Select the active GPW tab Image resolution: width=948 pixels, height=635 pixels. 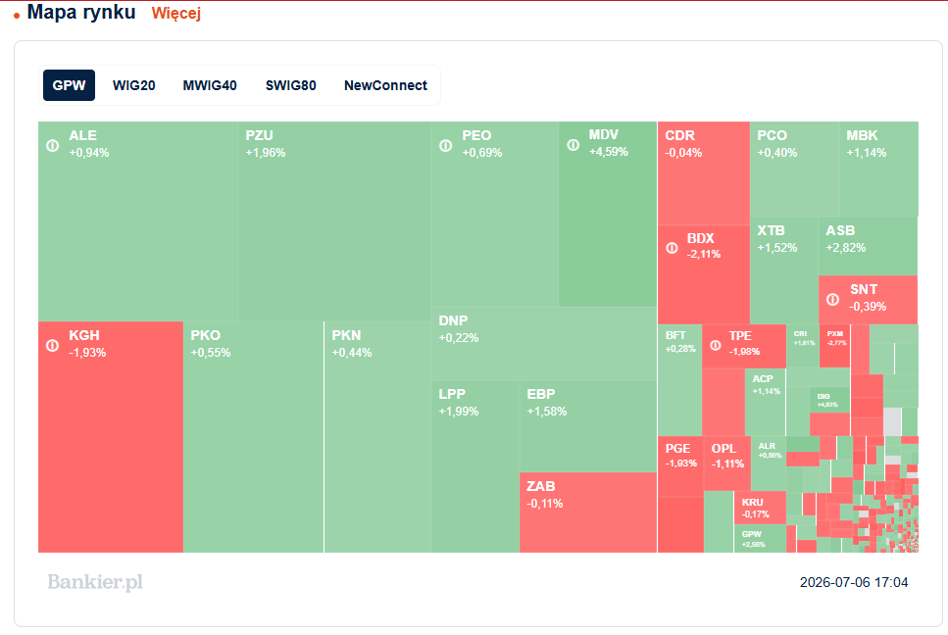[69, 85]
